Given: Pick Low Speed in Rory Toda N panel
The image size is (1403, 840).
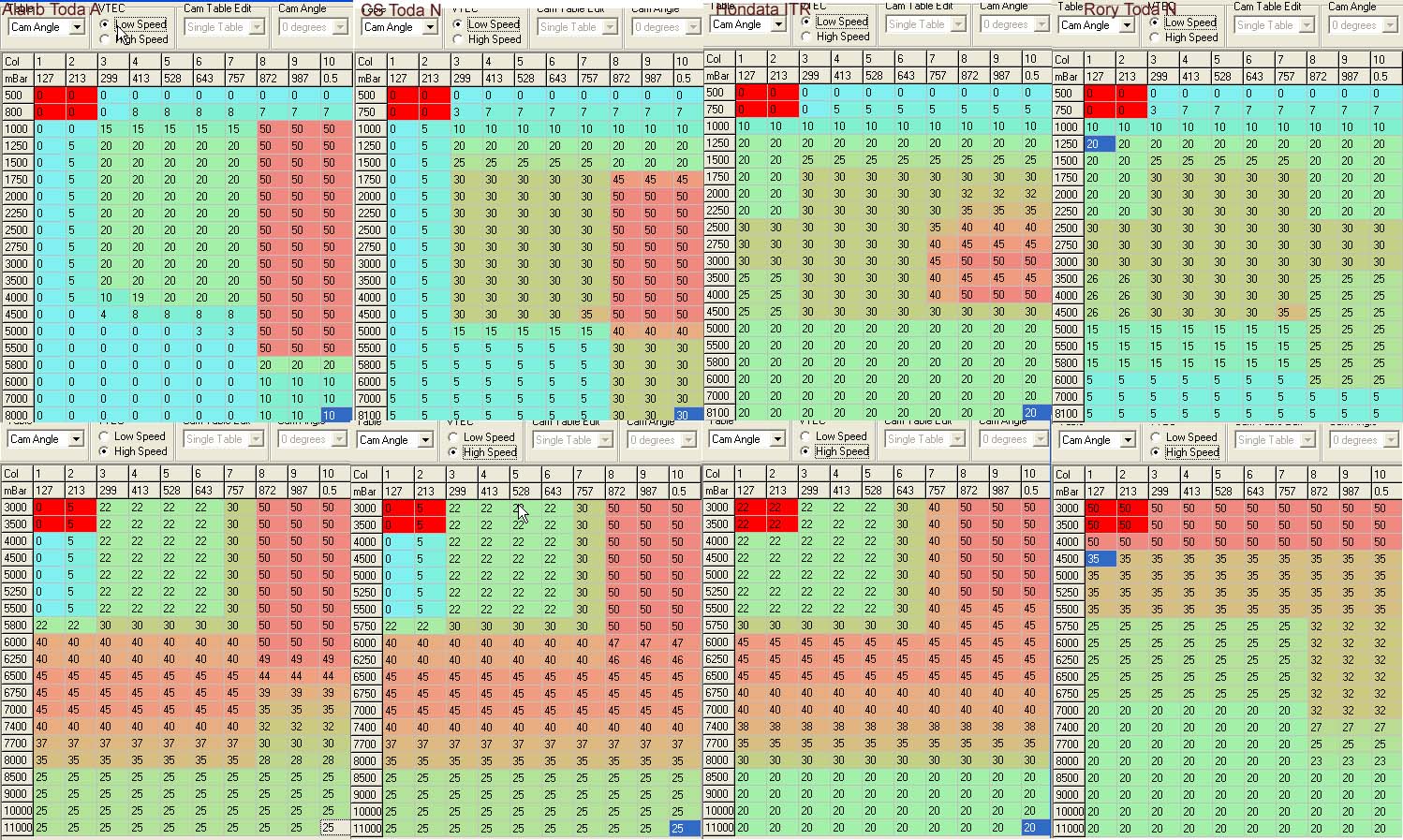Looking at the screenshot, I should [x=1155, y=22].
